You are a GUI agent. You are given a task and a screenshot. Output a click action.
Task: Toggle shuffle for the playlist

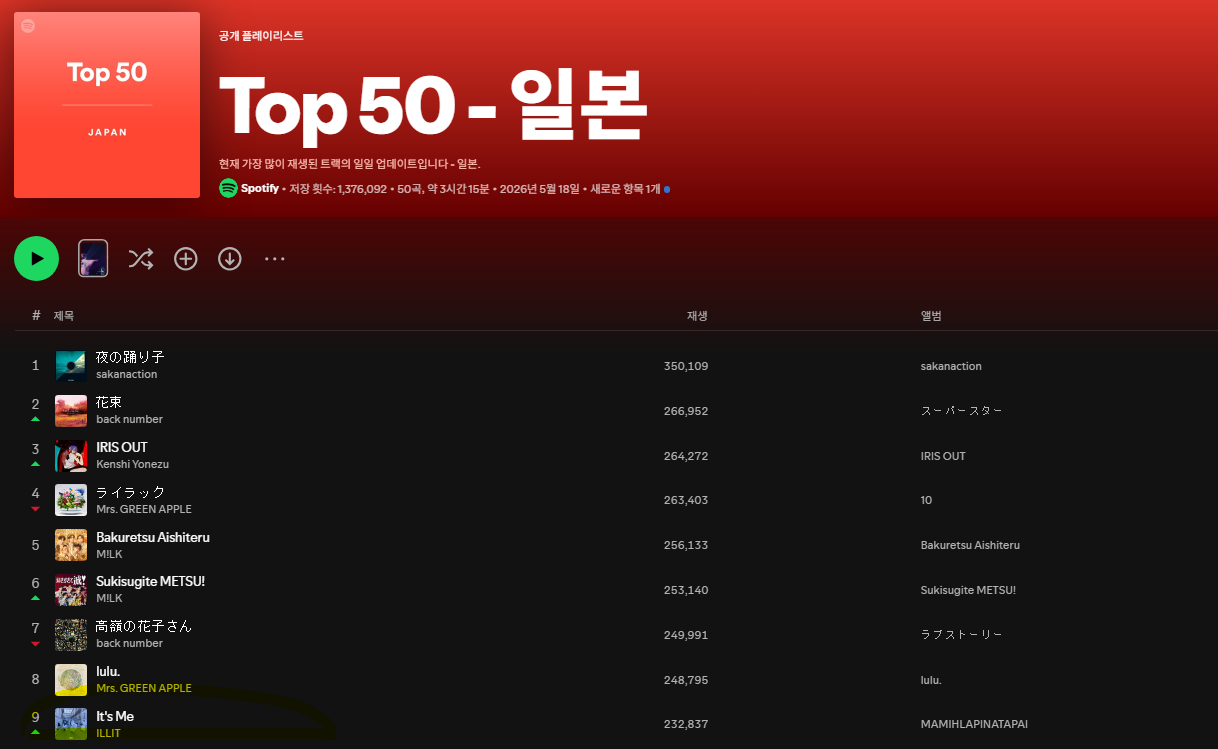coord(141,259)
